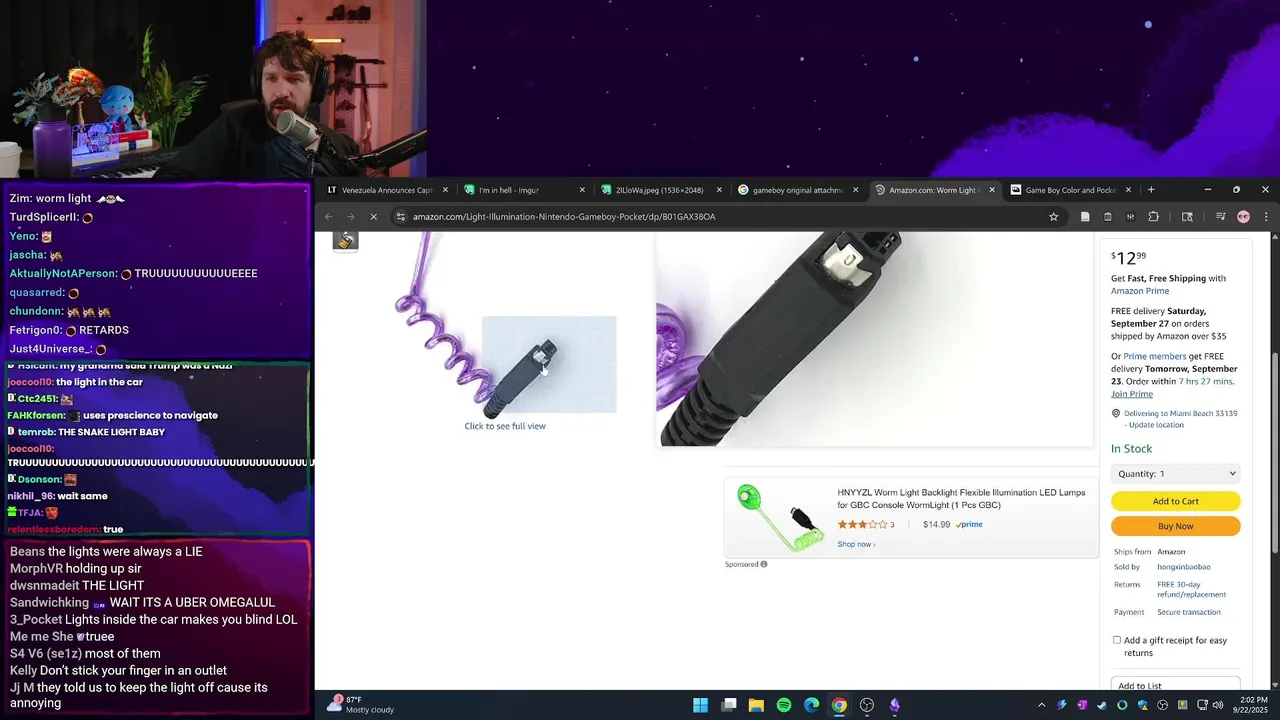Open the Steam tray icon

click(x=1102, y=705)
